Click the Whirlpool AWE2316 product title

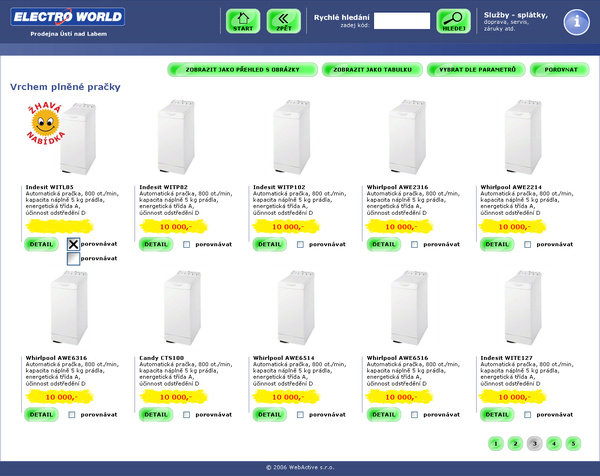[397, 187]
